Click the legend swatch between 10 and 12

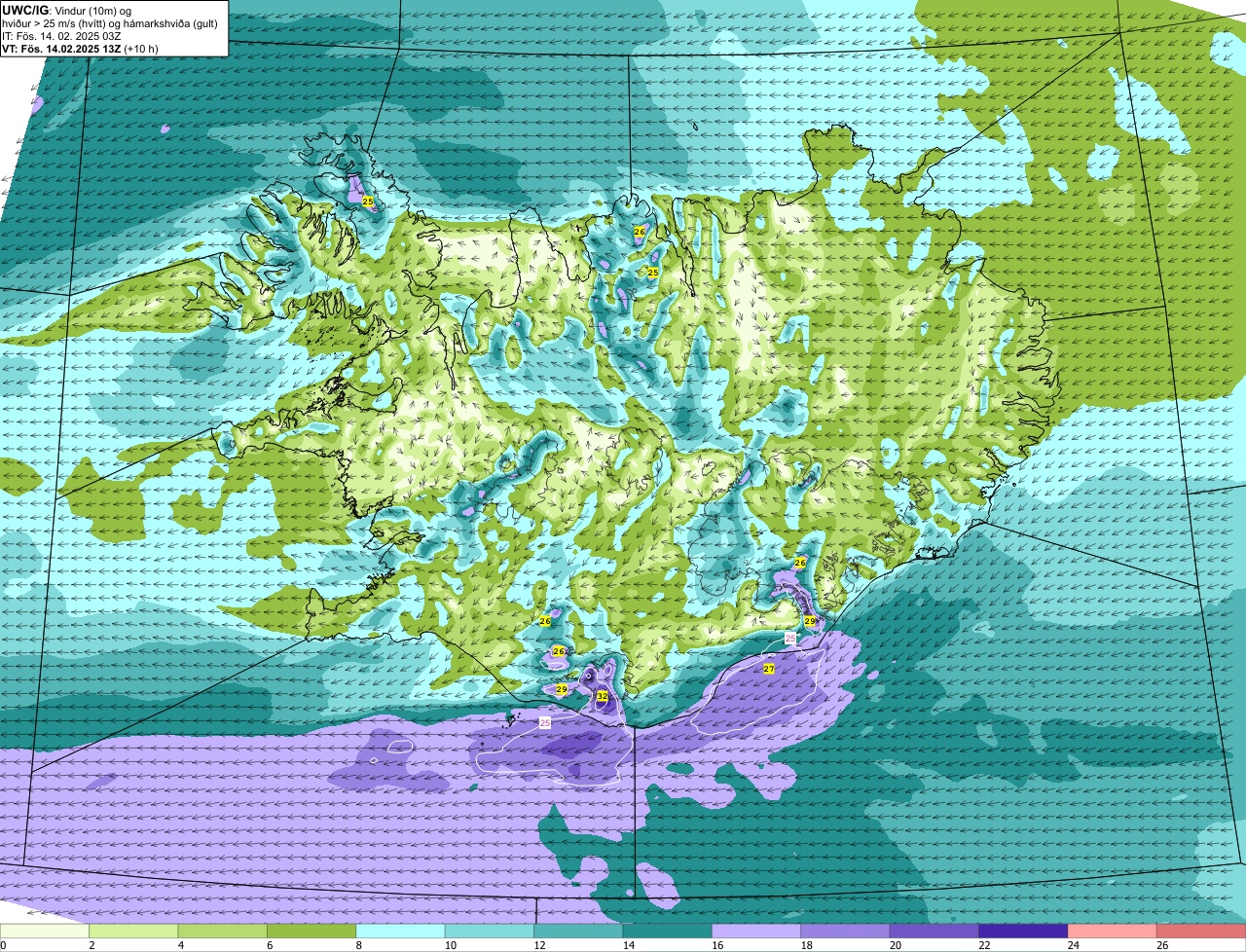click(x=490, y=932)
